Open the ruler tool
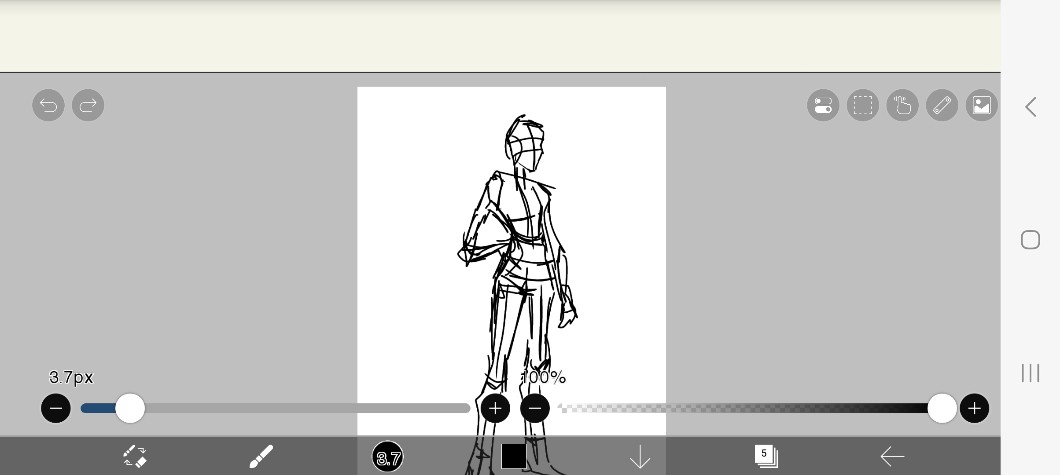1060x475 pixels. pos(942,105)
